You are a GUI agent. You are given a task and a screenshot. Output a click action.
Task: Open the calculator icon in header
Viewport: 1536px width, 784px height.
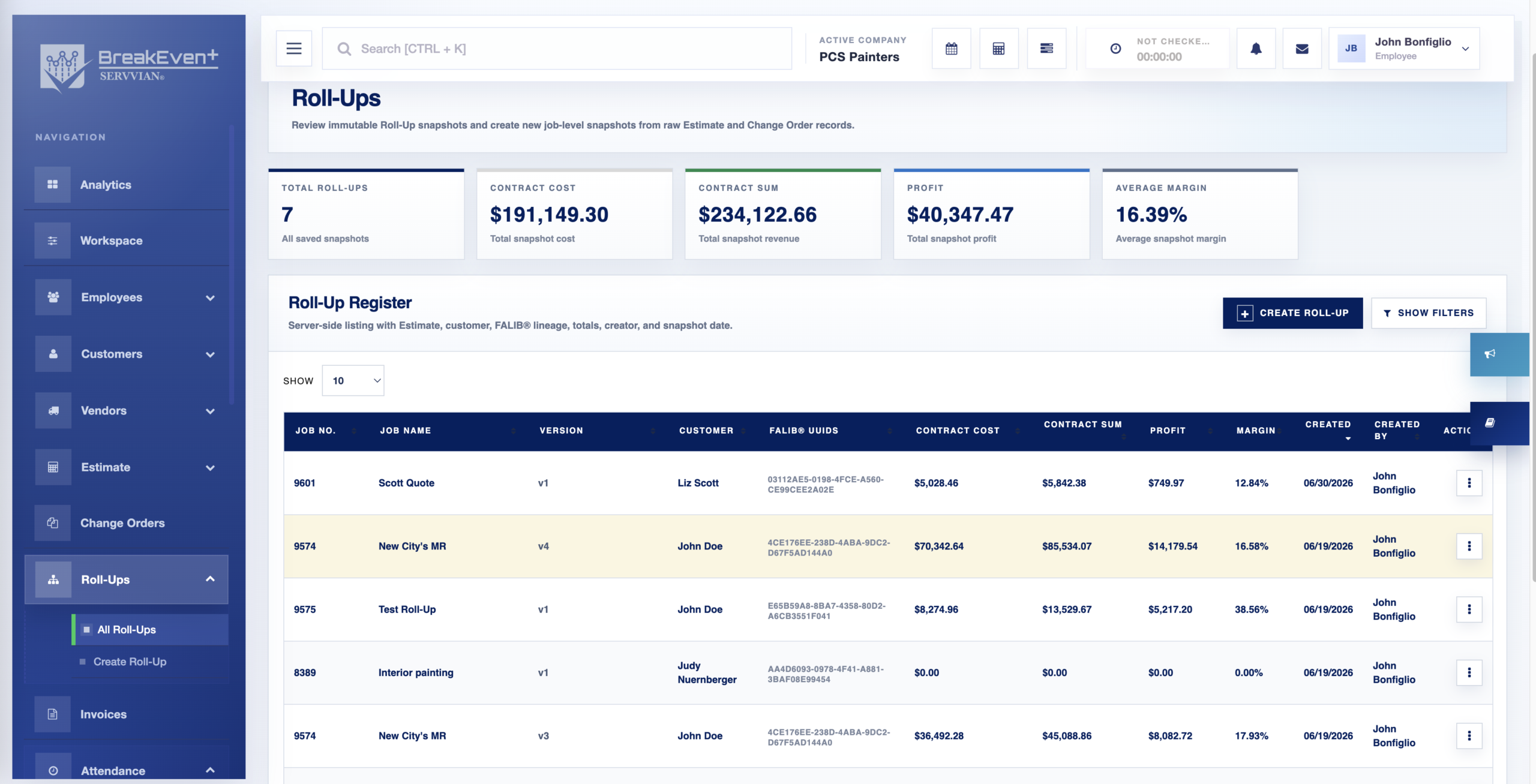pos(998,49)
